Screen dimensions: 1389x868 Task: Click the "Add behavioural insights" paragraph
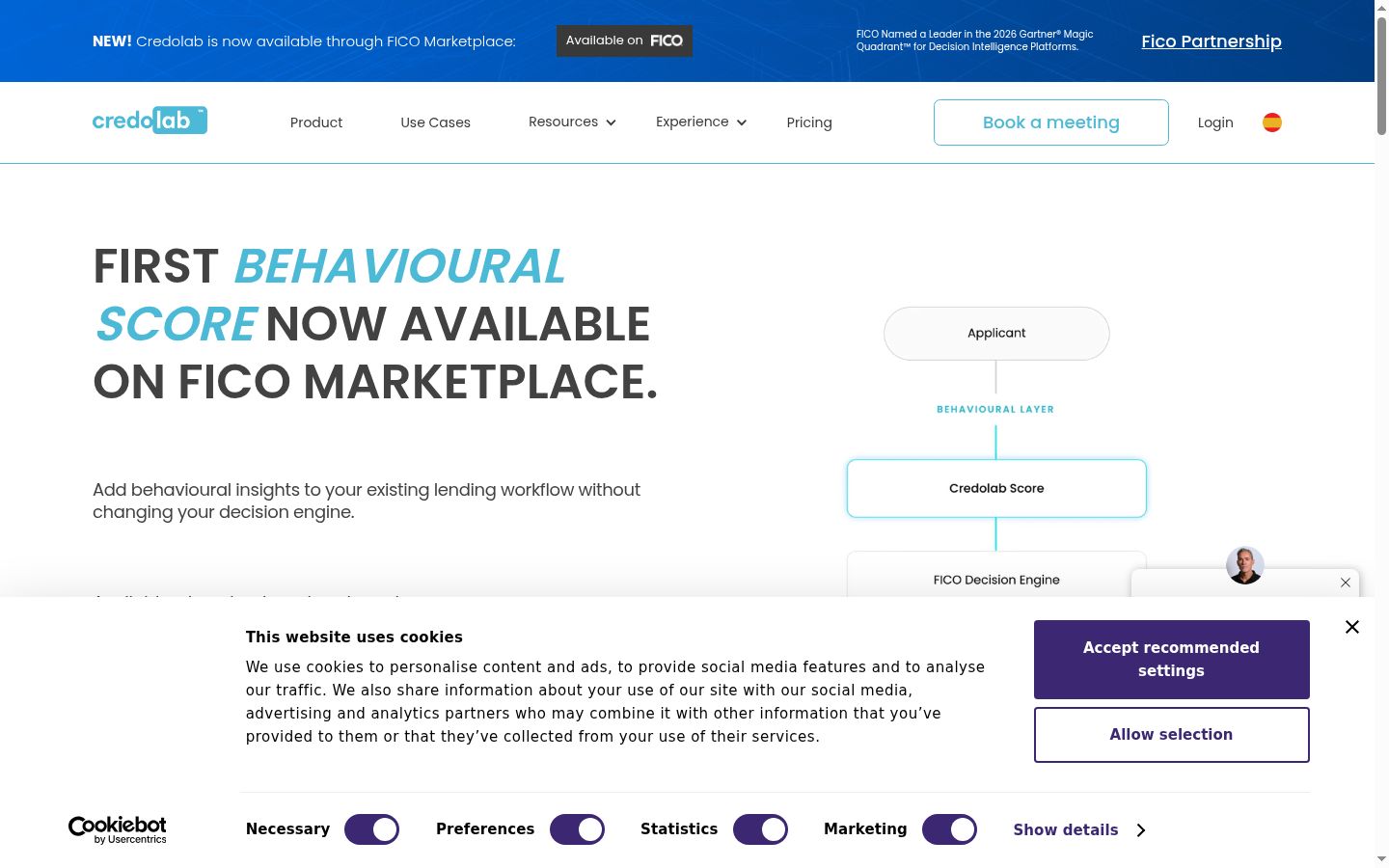pos(367,501)
